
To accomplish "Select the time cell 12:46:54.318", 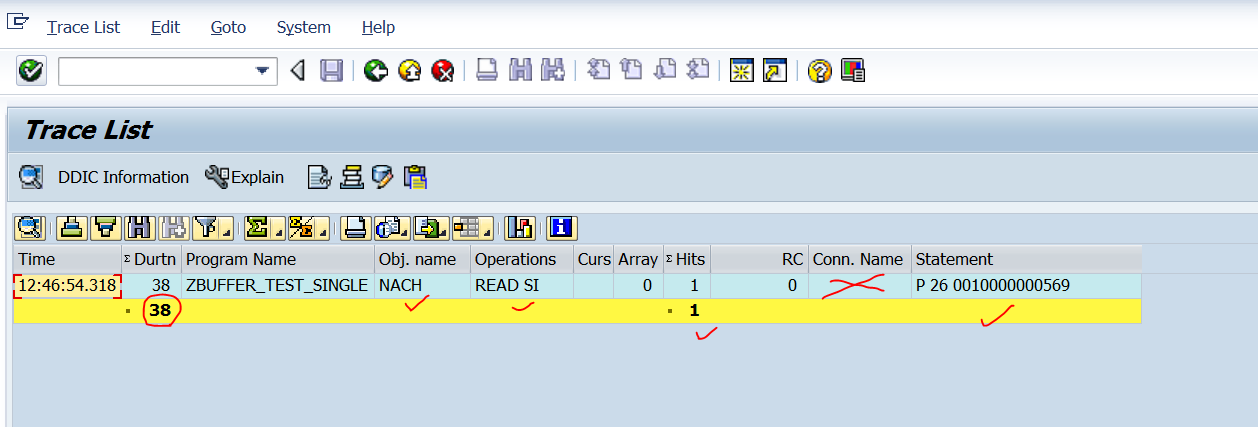I will [x=68, y=285].
